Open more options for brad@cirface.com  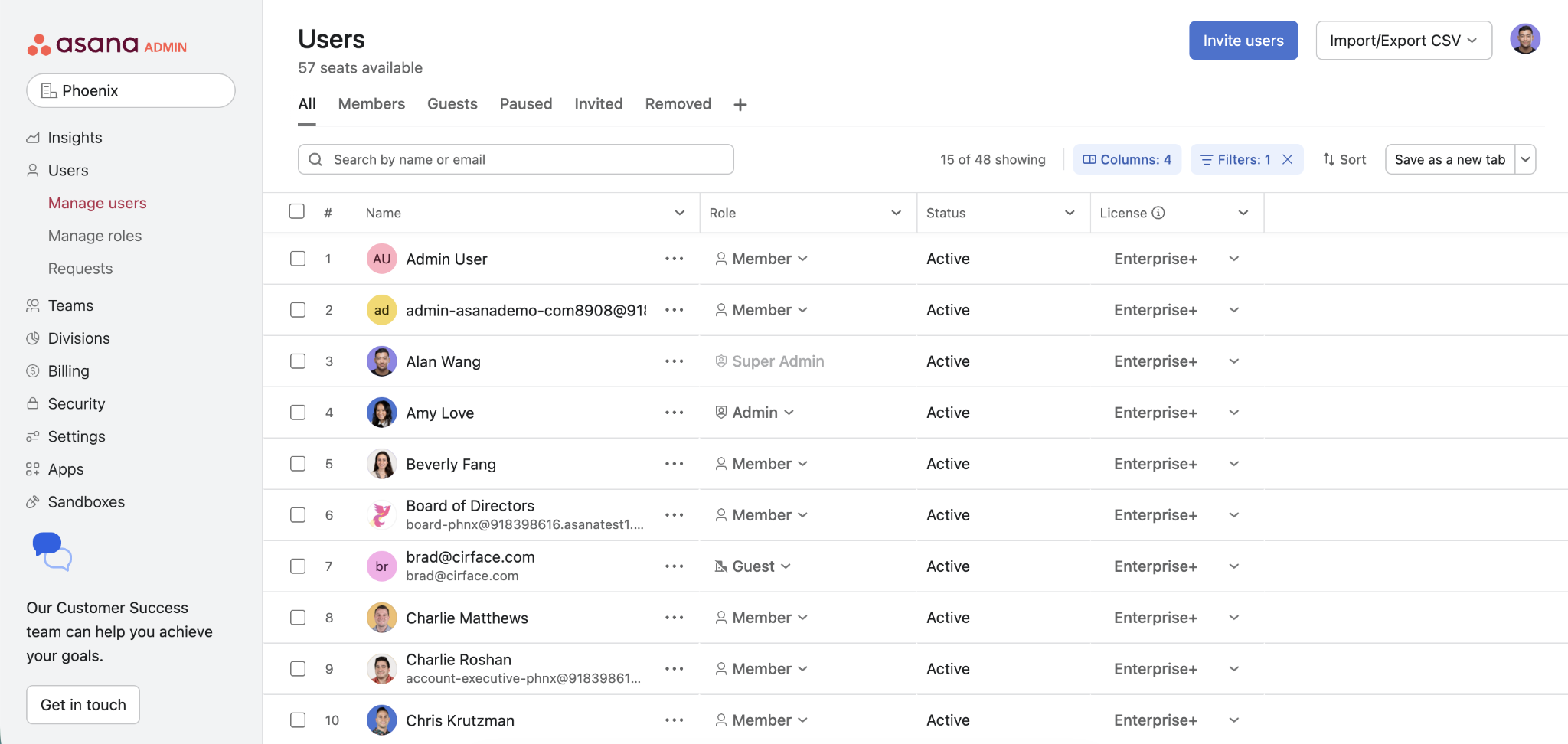(674, 566)
